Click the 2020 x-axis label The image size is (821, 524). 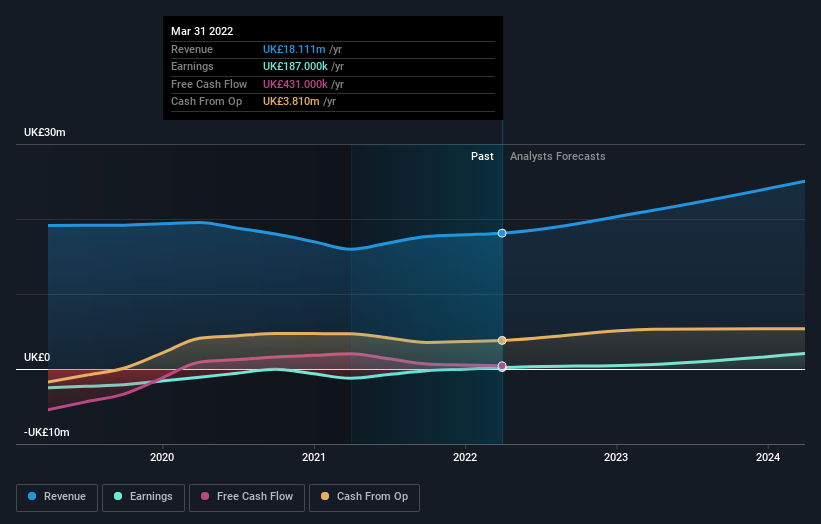[x=162, y=457]
